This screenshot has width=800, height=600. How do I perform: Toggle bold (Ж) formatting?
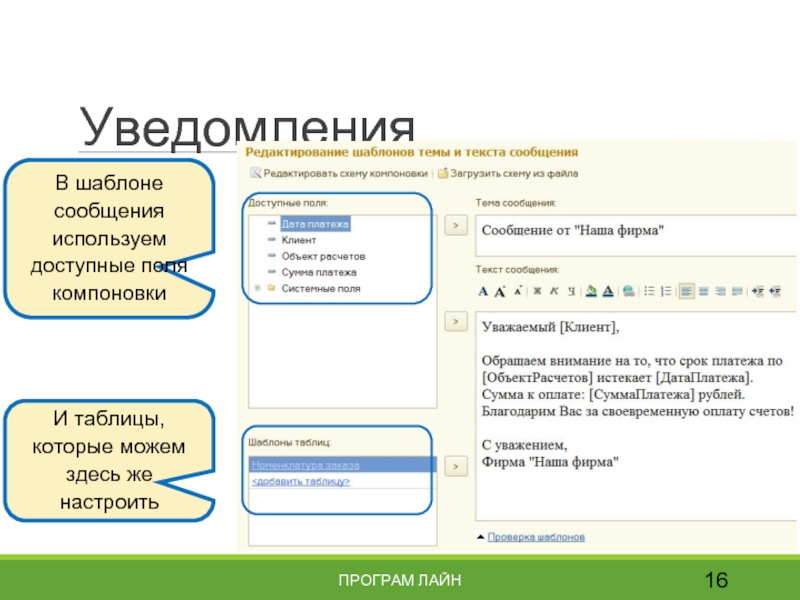tap(537, 291)
